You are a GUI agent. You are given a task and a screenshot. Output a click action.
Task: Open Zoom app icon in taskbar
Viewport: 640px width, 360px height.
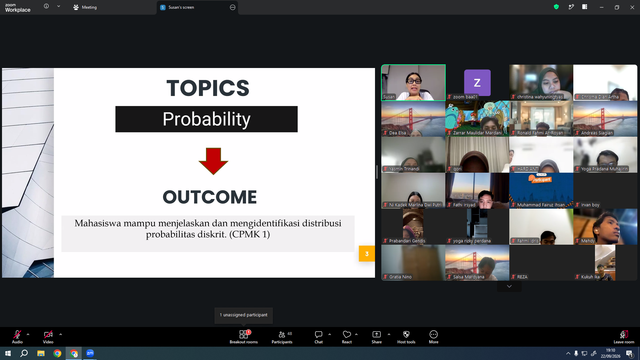pos(90,353)
